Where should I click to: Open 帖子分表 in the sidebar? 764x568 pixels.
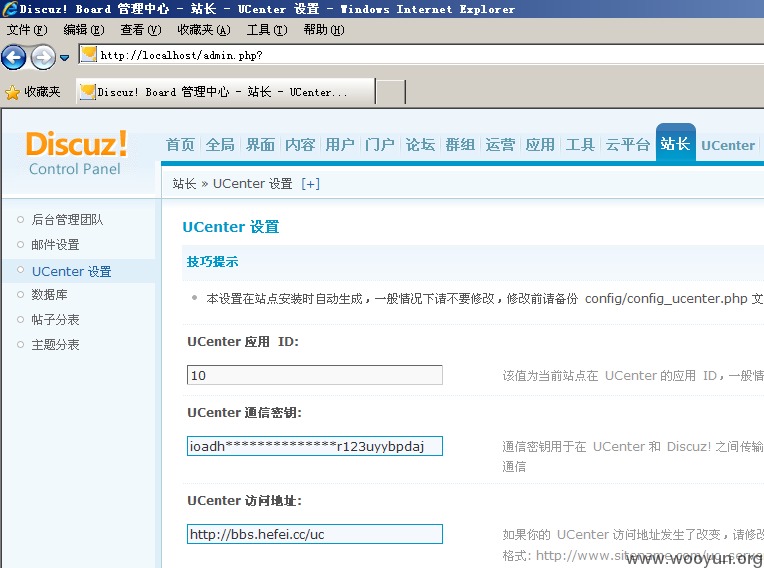[x=56, y=320]
